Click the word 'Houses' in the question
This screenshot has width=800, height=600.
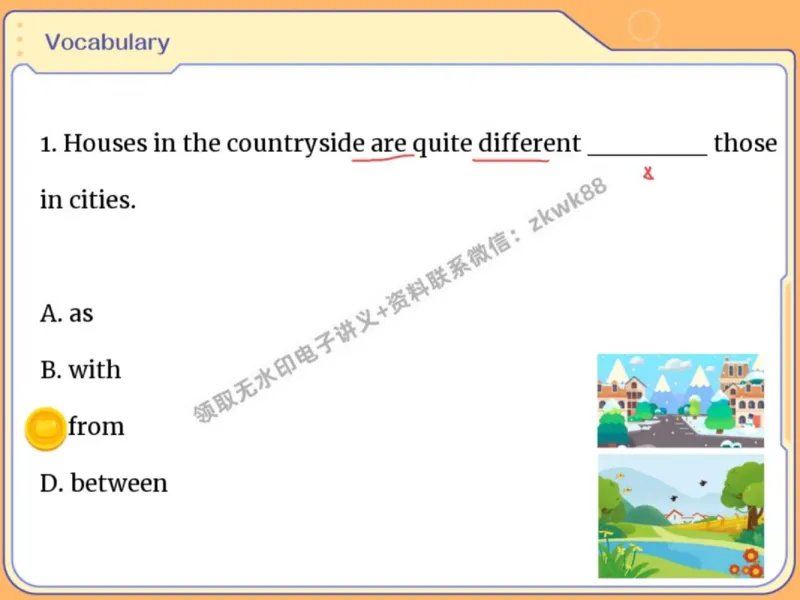(105, 143)
